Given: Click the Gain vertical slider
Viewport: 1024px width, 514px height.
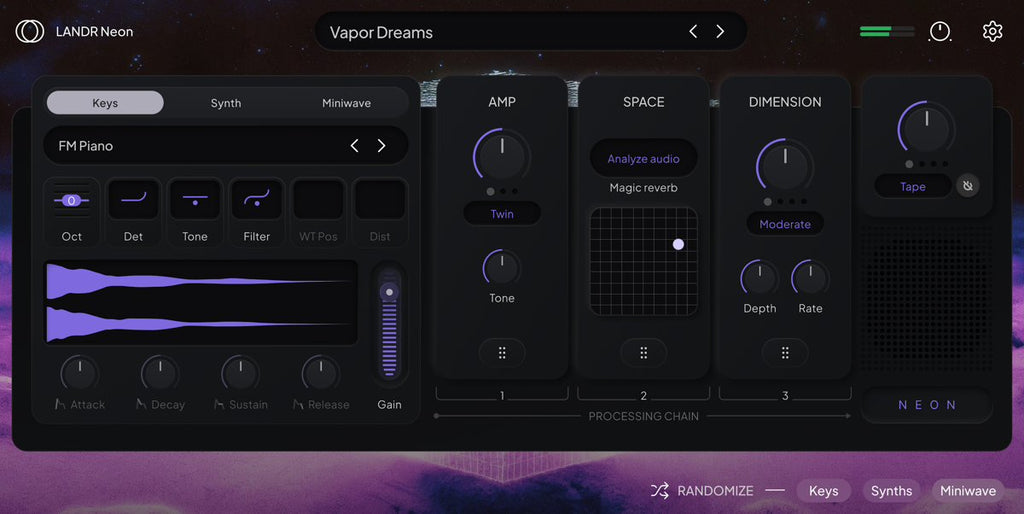Looking at the screenshot, I should point(389,323).
